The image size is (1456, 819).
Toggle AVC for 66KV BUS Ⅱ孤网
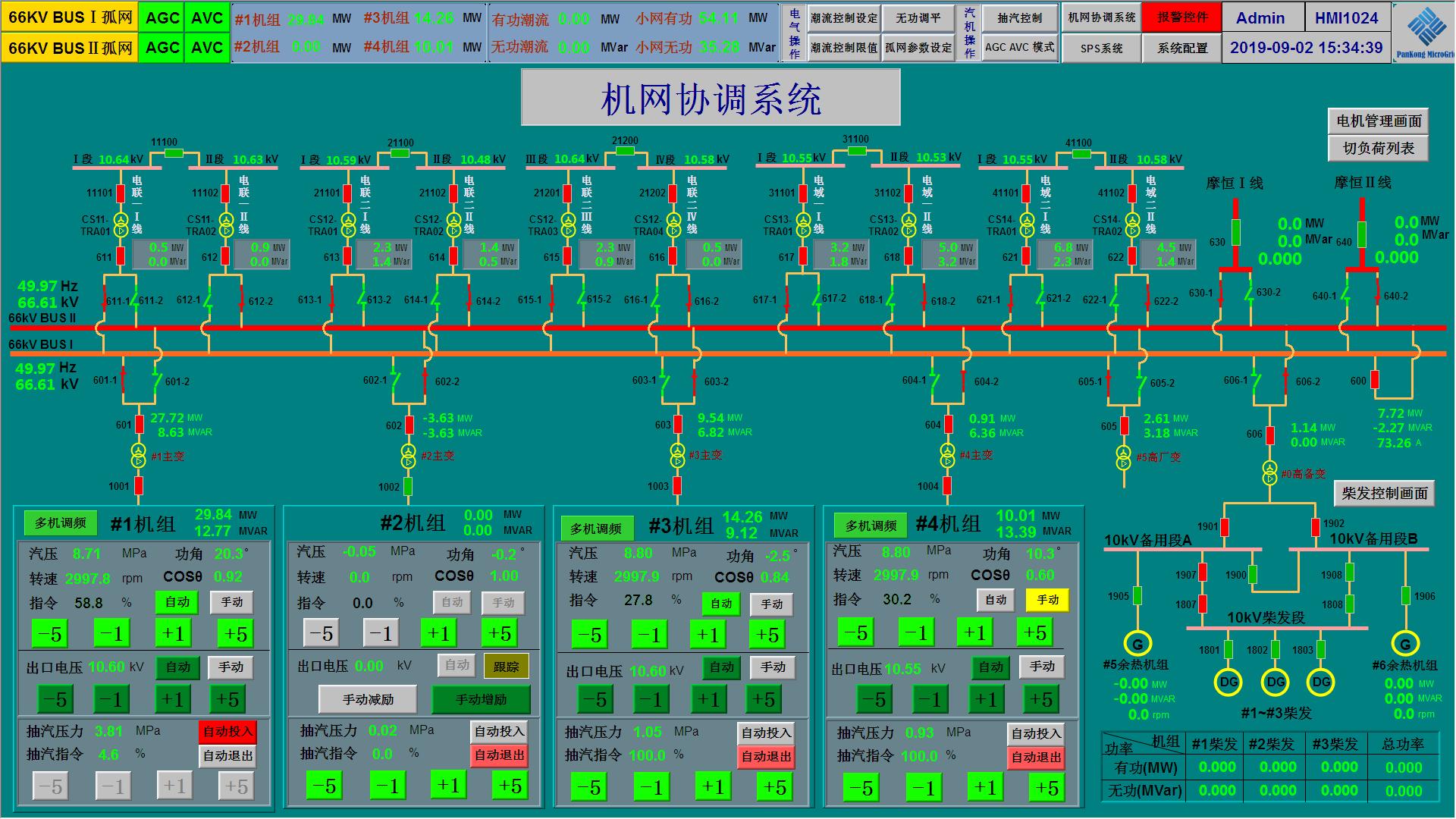pos(207,47)
